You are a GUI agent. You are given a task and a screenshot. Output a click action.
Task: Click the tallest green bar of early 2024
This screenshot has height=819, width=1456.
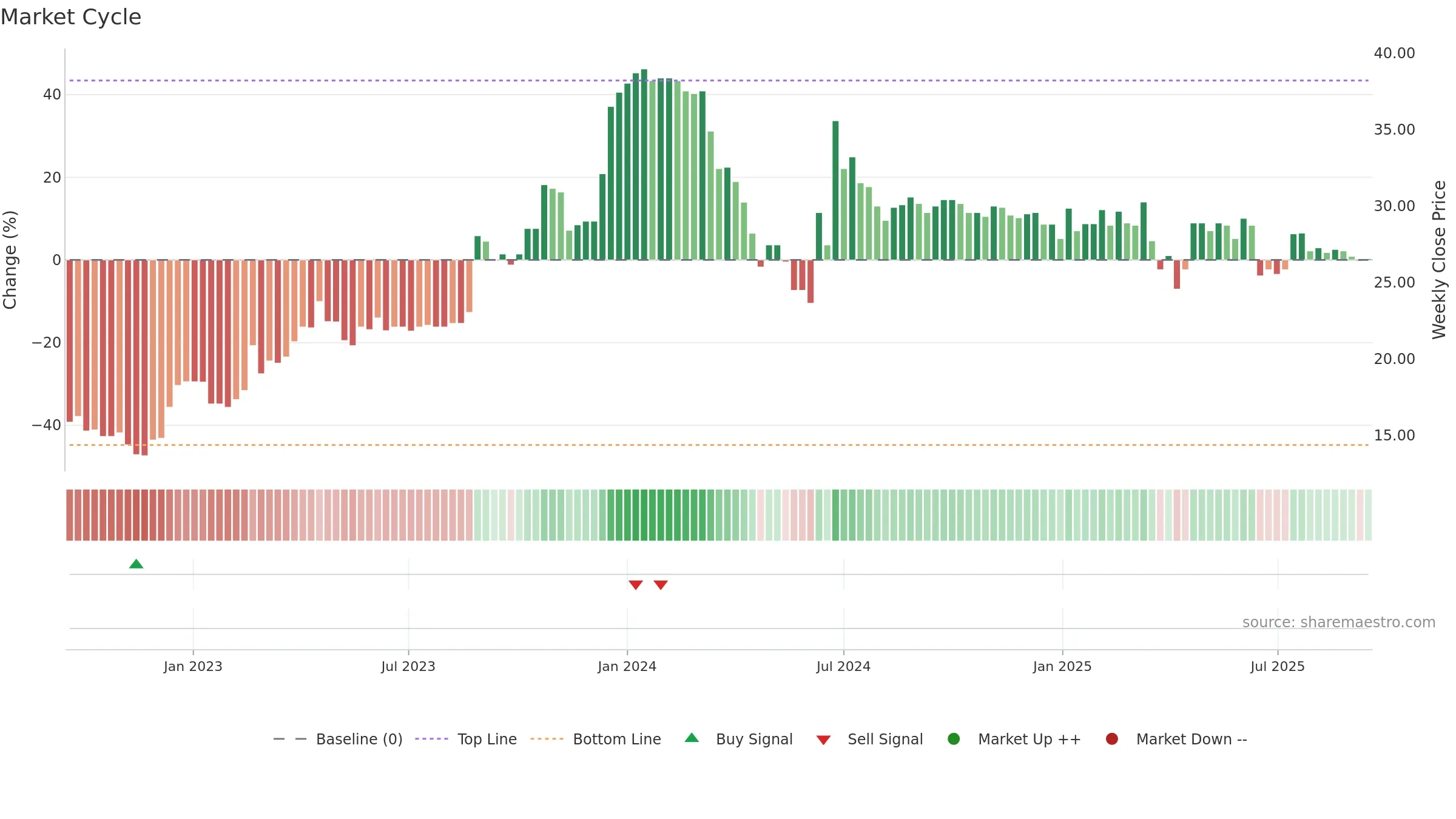tap(644, 164)
